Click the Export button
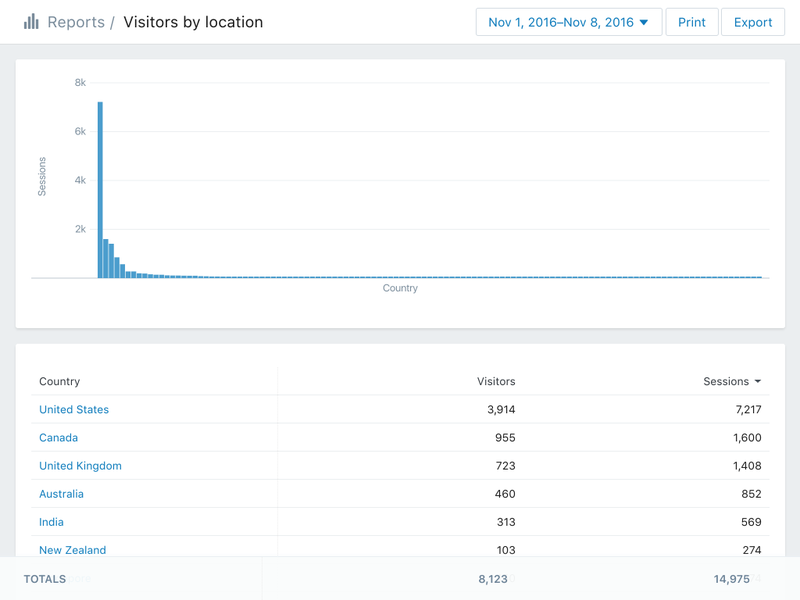The width and height of the screenshot is (800, 600). pyautogui.click(x=753, y=22)
